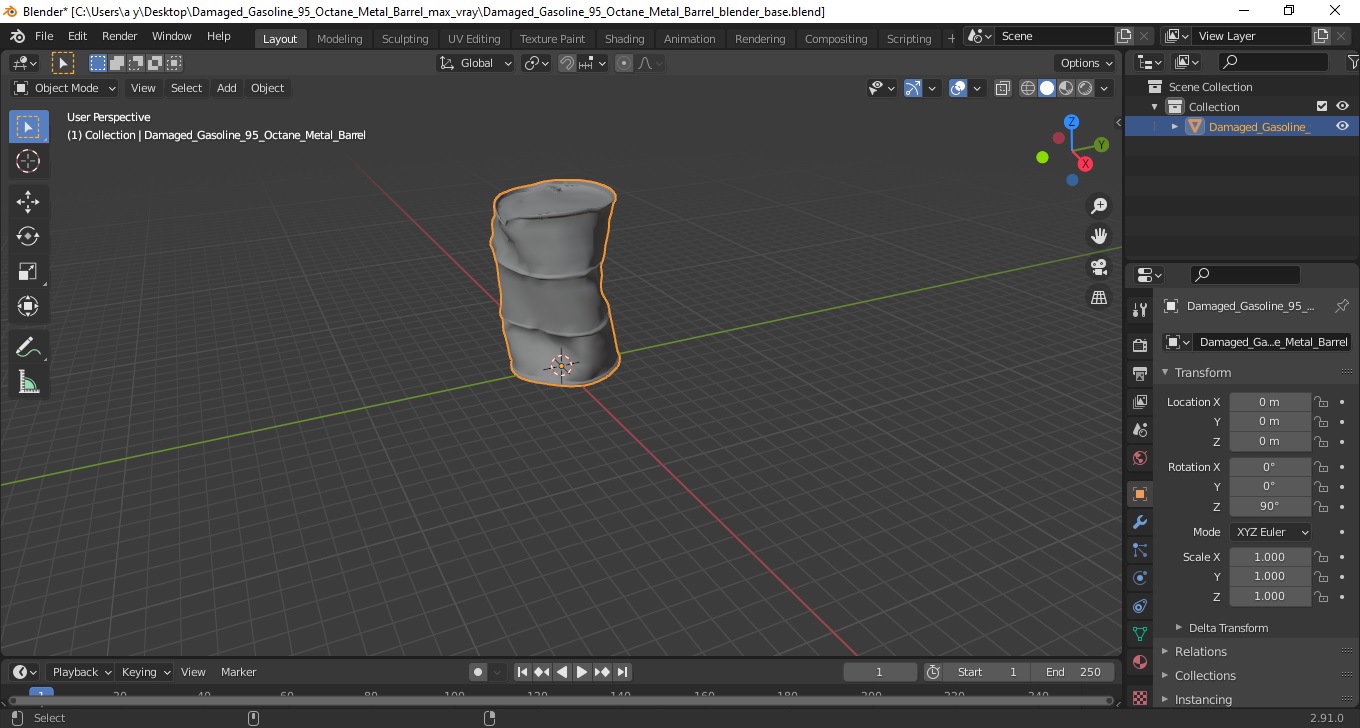This screenshot has width=1360, height=728.
Task: Toggle Location X lock icon
Action: [1321, 402]
